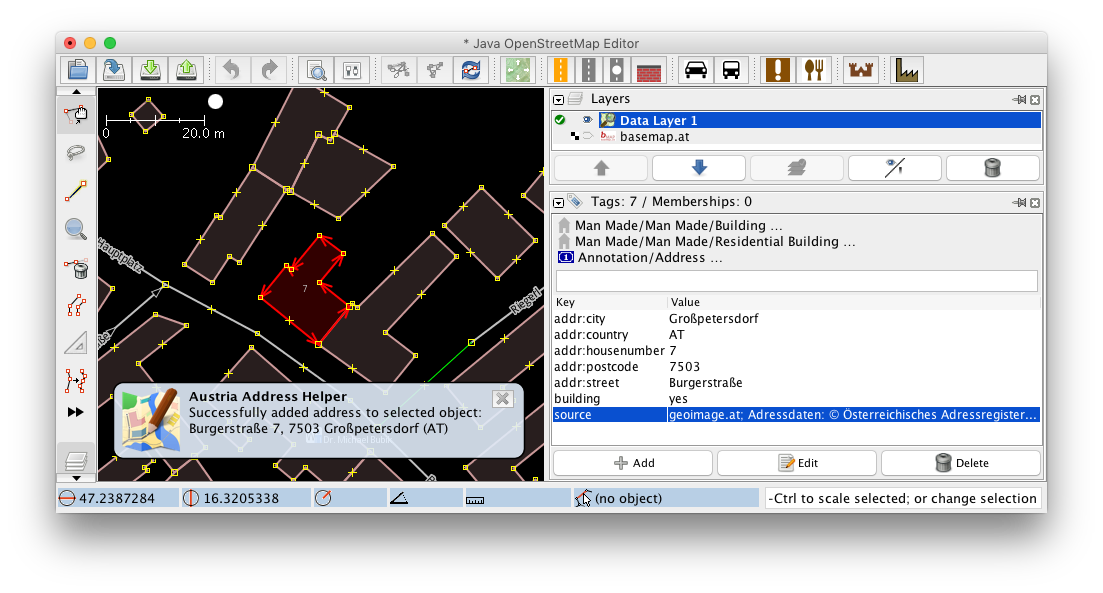
Task: Close the Tags panel
Action: tap(1035, 203)
